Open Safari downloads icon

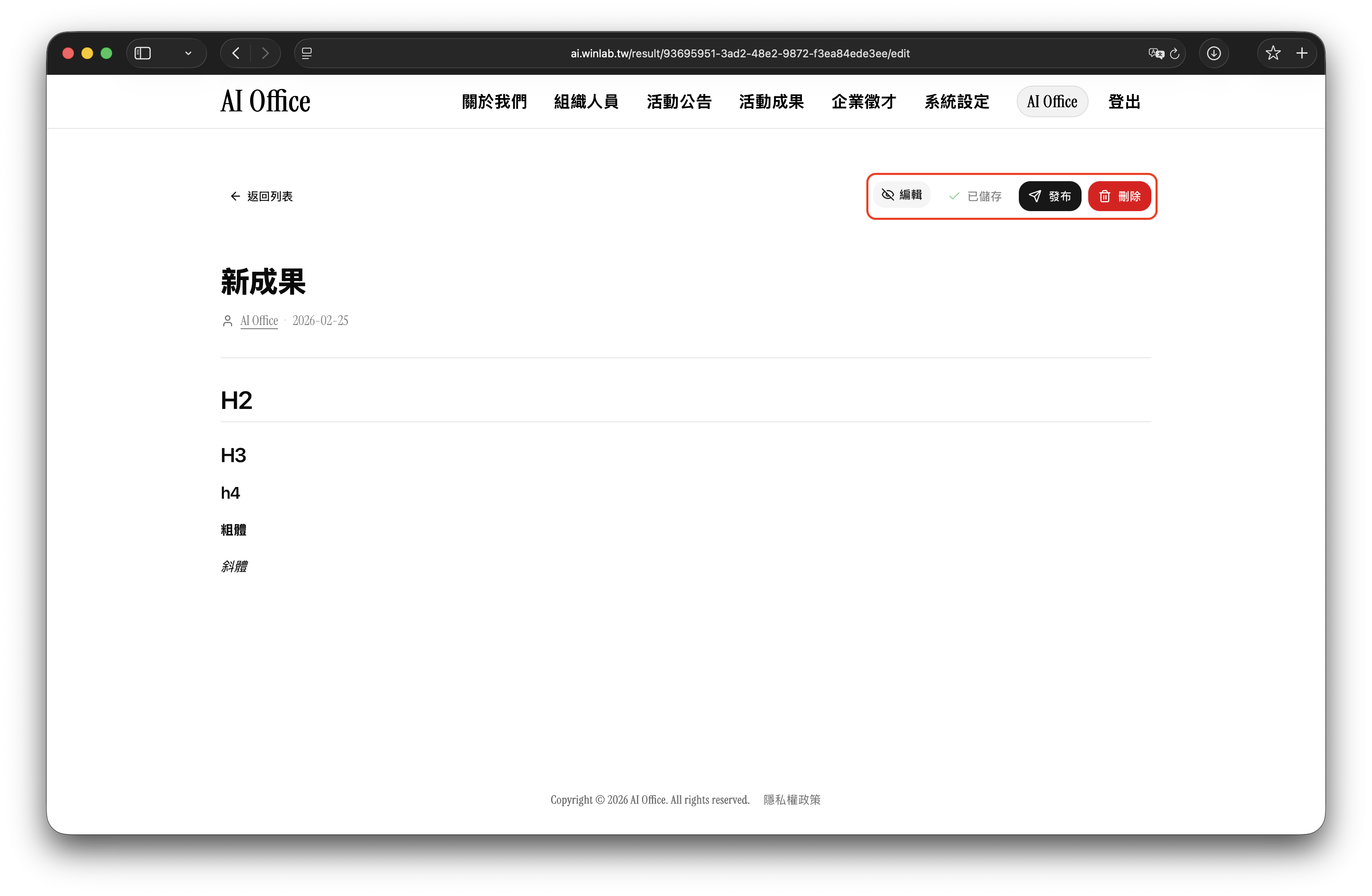1213,54
